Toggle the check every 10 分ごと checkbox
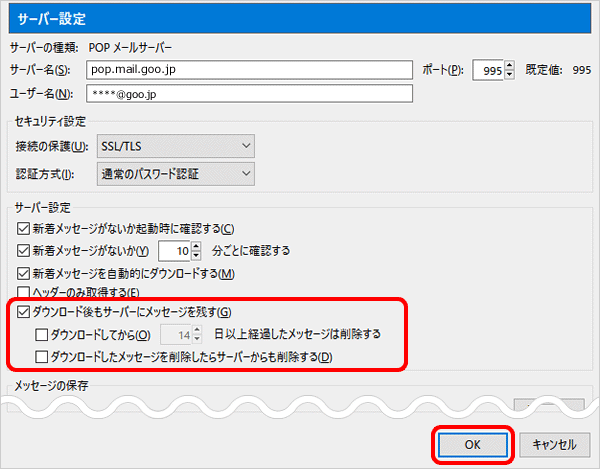Screen dimensions: 600x469 click(25, 251)
